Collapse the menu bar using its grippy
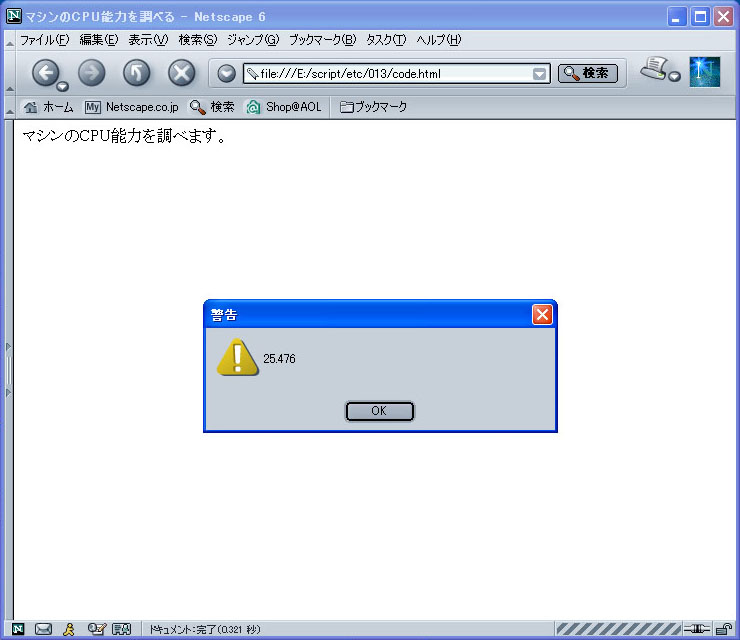 click(x=9, y=41)
